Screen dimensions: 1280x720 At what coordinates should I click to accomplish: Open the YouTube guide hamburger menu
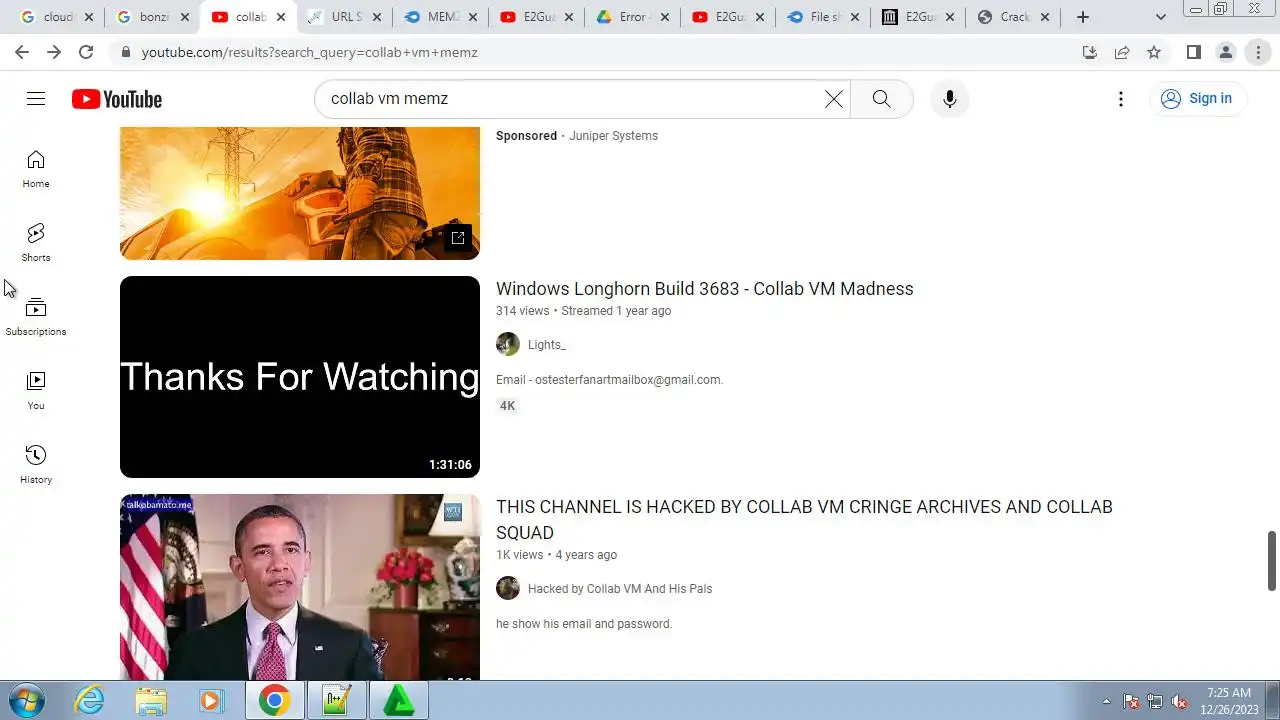pyautogui.click(x=36, y=98)
